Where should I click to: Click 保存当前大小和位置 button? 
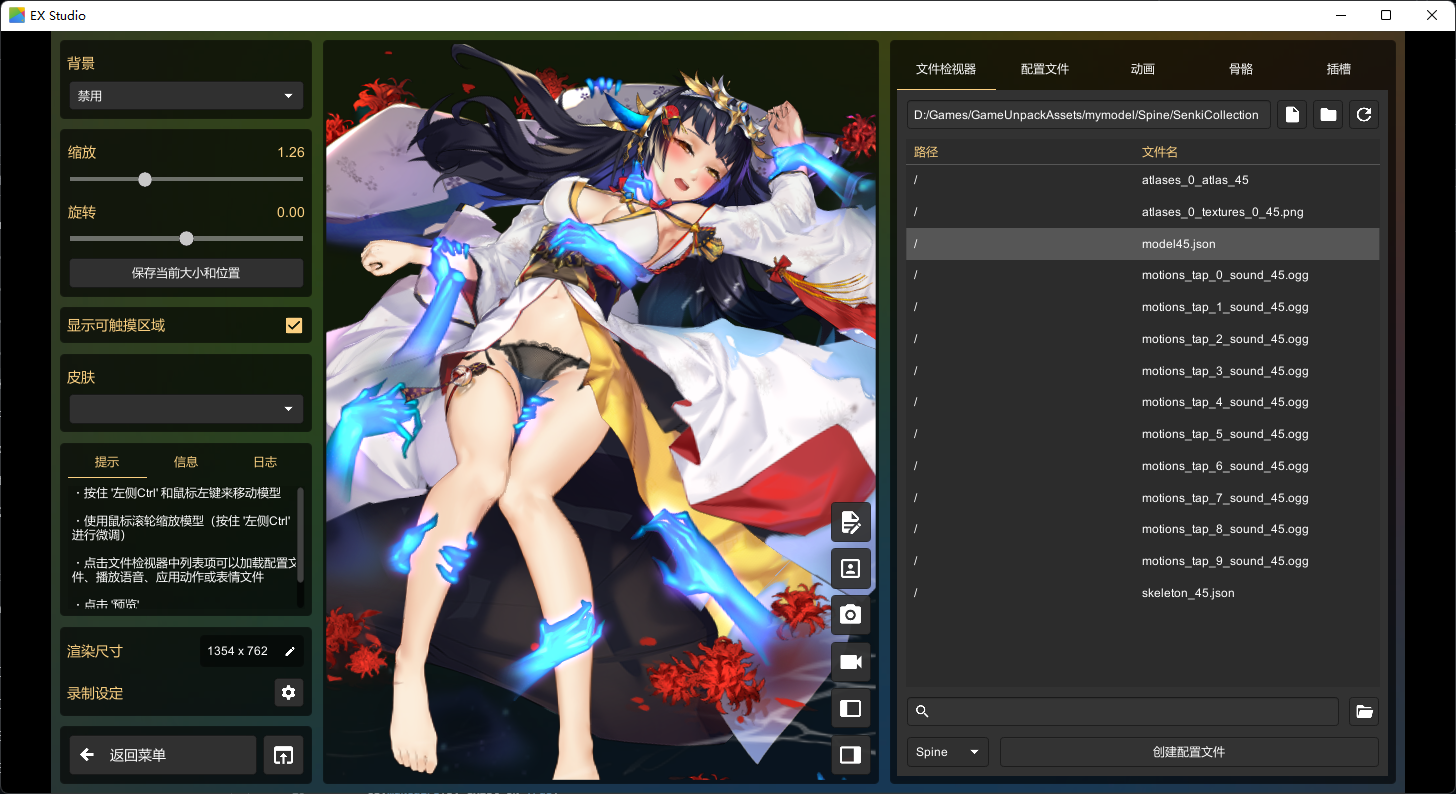(x=186, y=273)
